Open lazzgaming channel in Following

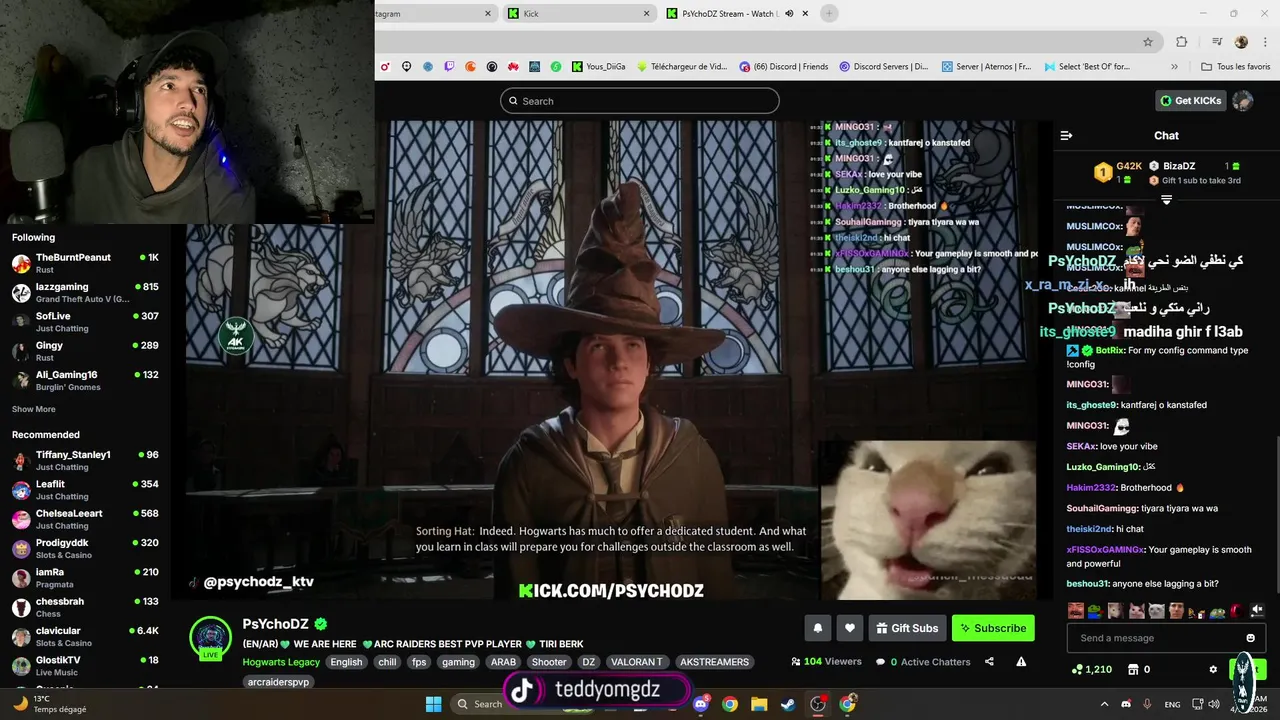point(85,292)
